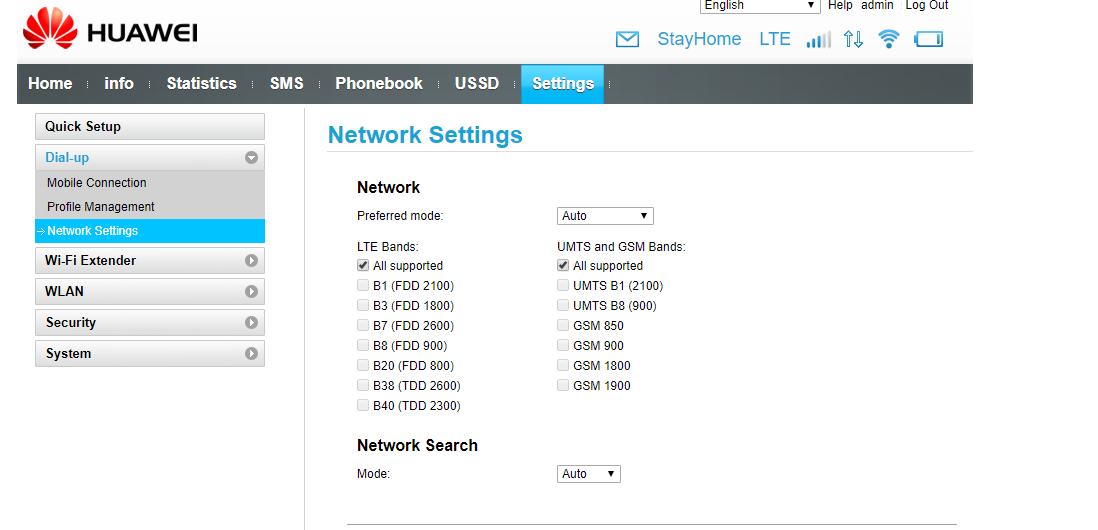1098x530 pixels.
Task: Toggle the B3 (FDD 1800) checkbox
Action: click(x=363, y=306)
